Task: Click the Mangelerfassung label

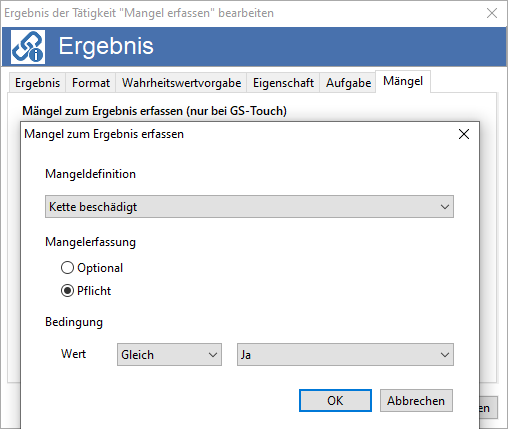Action: tap(90, 242)
